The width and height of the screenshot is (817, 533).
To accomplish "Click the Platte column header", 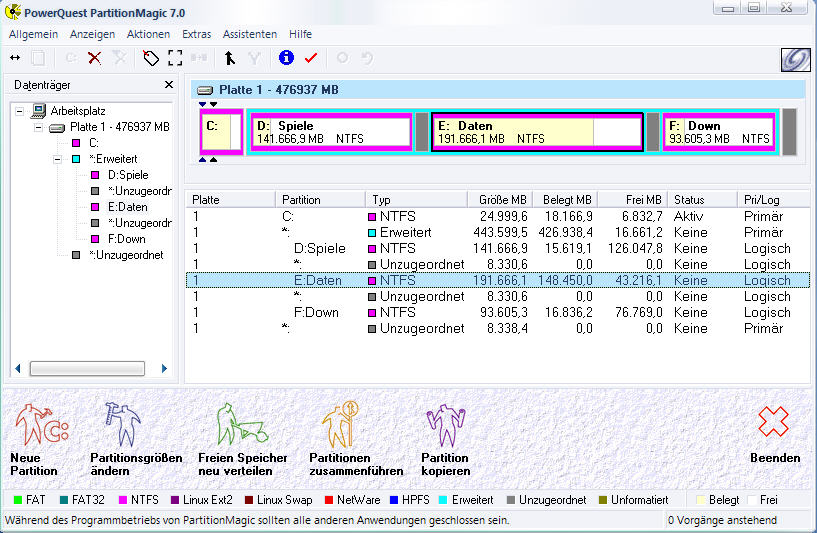I will coord(230,200).
